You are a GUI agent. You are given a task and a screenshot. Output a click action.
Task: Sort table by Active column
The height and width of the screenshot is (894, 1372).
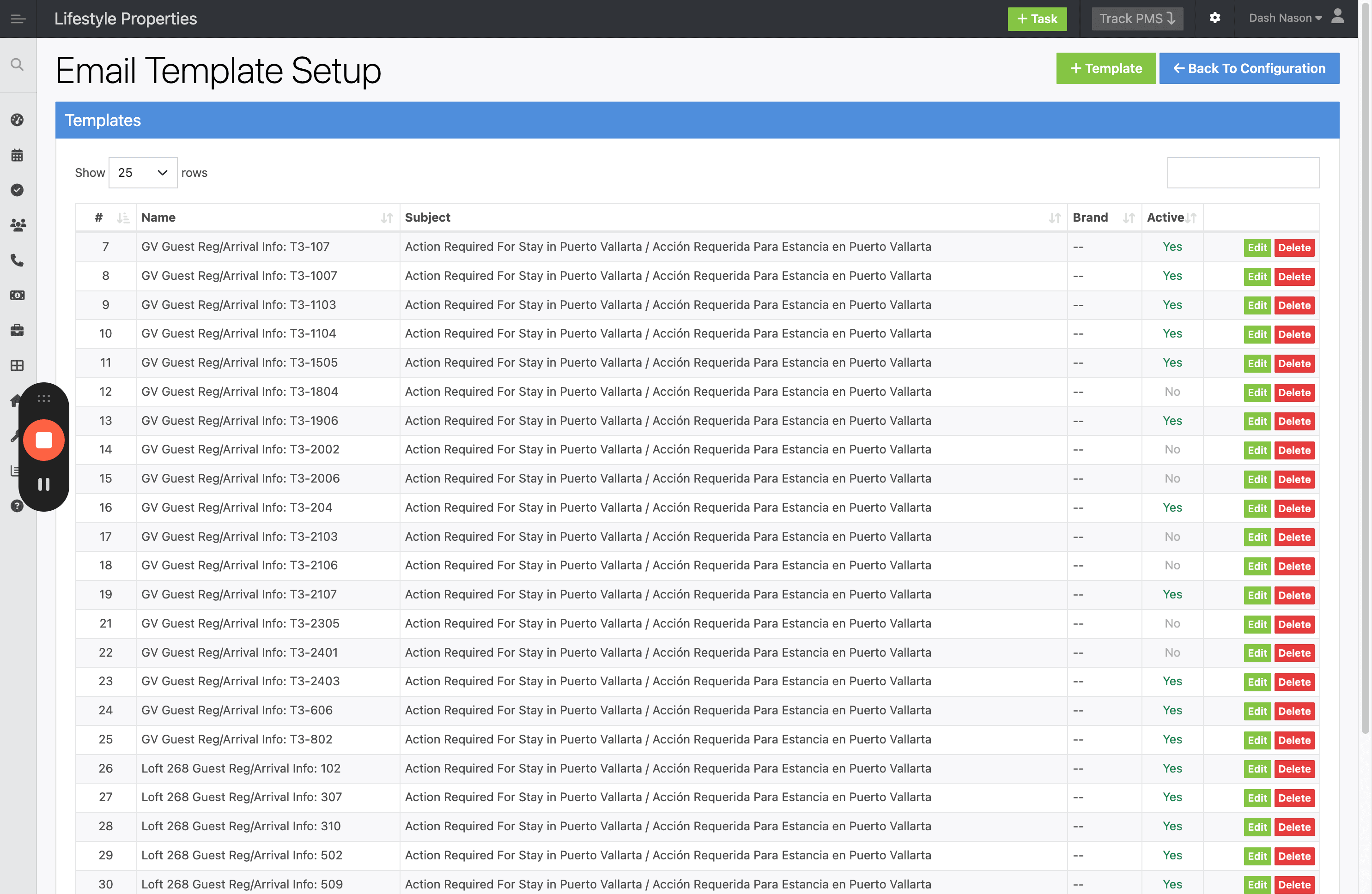tap(1172, 217)
